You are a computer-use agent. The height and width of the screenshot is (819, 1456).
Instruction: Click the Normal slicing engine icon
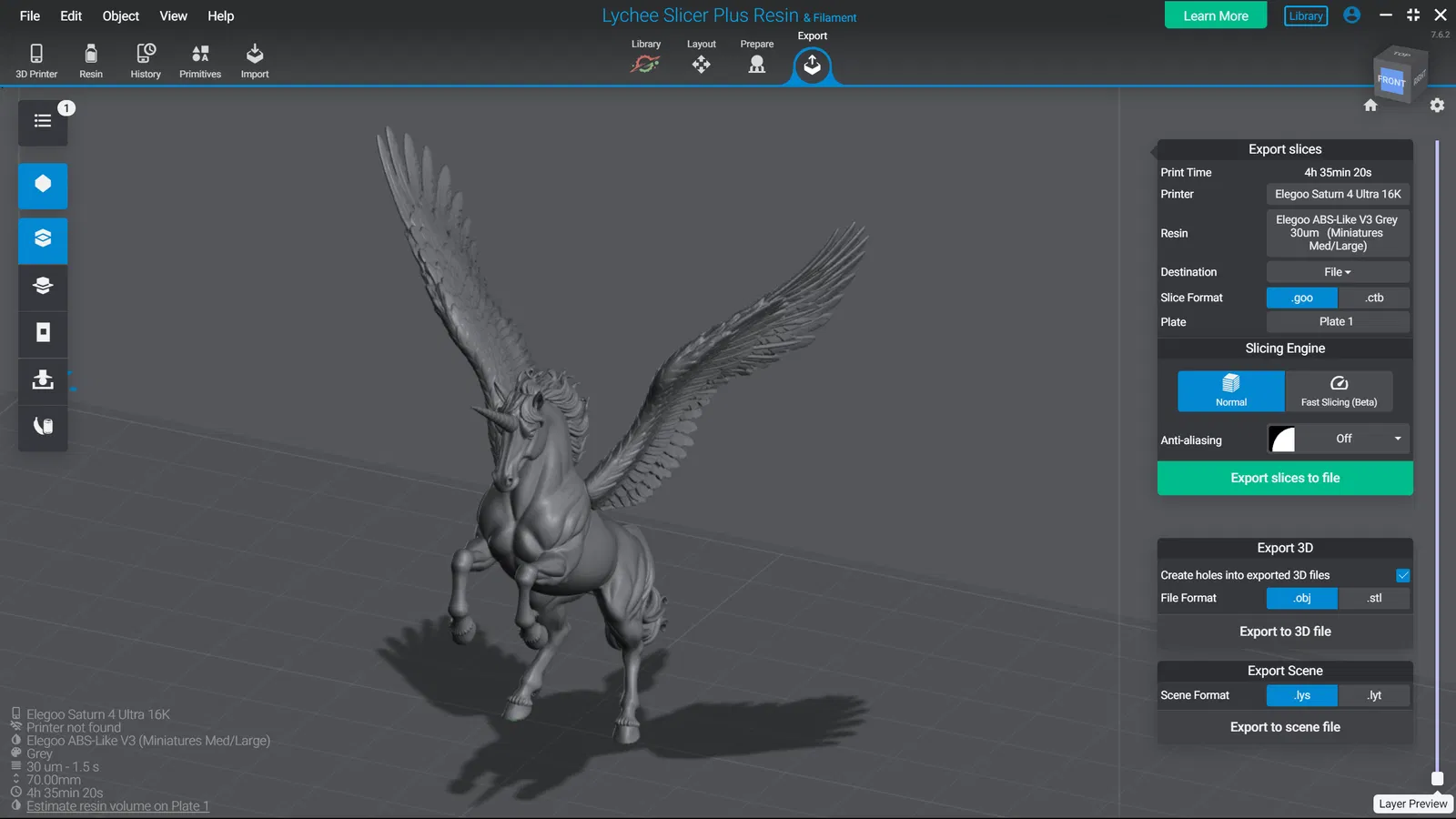pyautogui.click(x=1231, y=391)
